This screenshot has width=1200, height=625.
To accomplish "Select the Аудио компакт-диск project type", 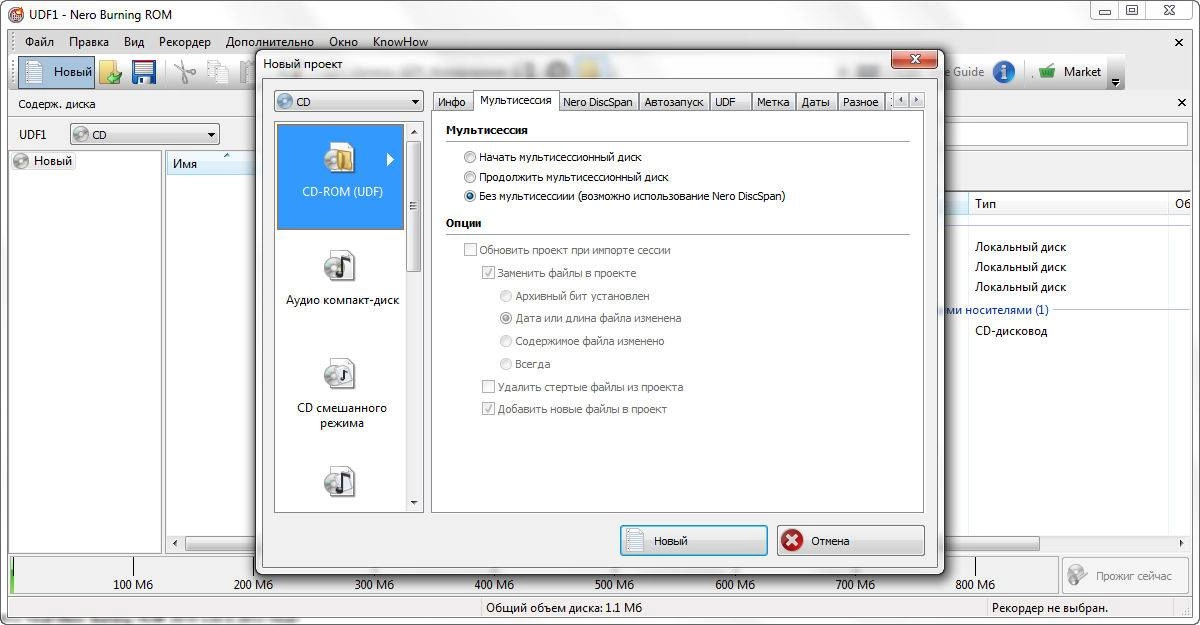I will pyautogui.click(x=341, y=280).
